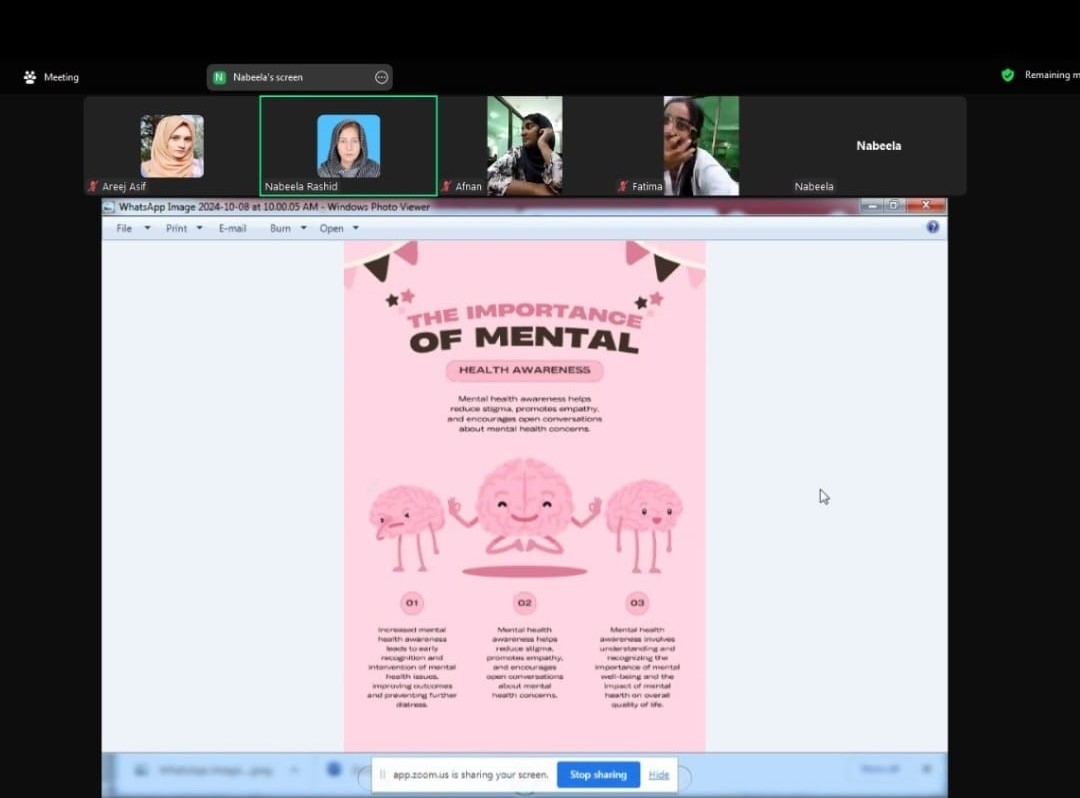Click the 'app.zoom.us is sharing your screen' text
Image resolution: width=1080 pixels, height=798 pixels.
coord(470,775)
